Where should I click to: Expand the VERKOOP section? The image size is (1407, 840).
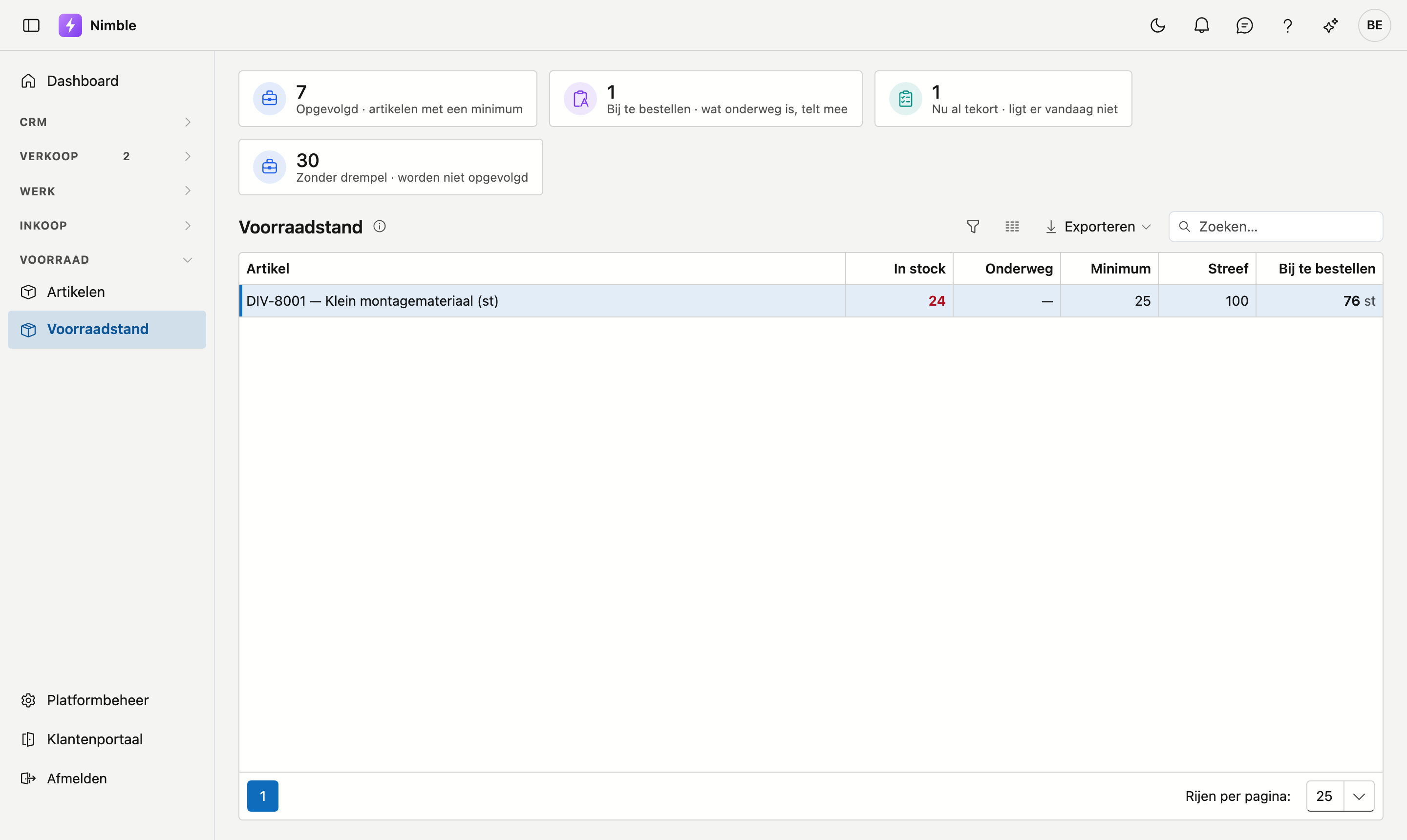107,156
